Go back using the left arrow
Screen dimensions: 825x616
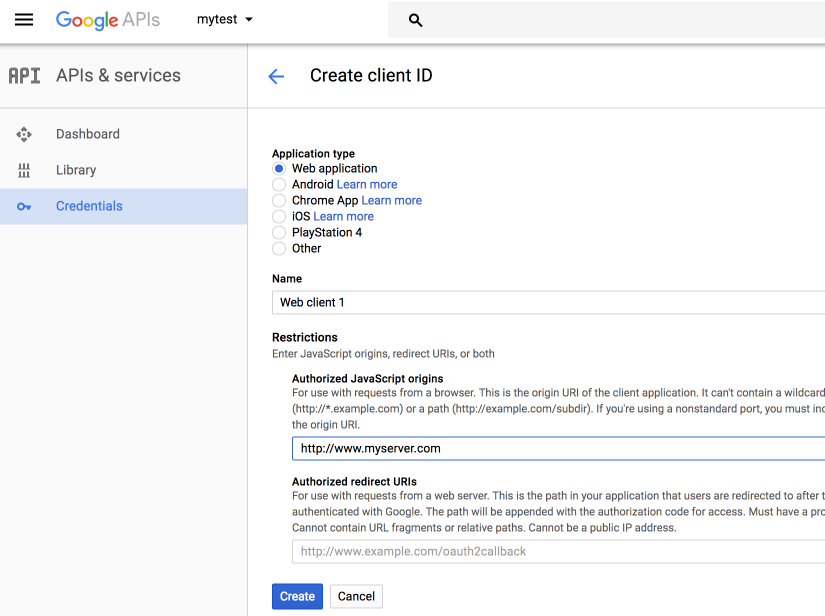tap(276, 76)
